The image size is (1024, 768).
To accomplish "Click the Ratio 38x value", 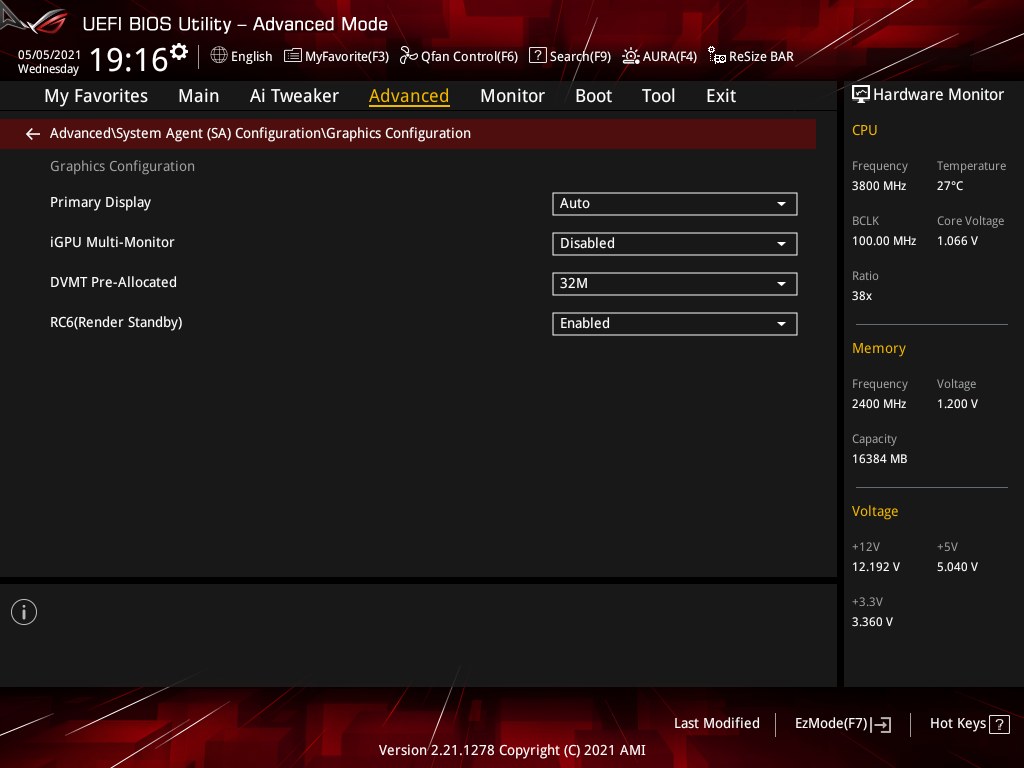I will coord(861,296).
